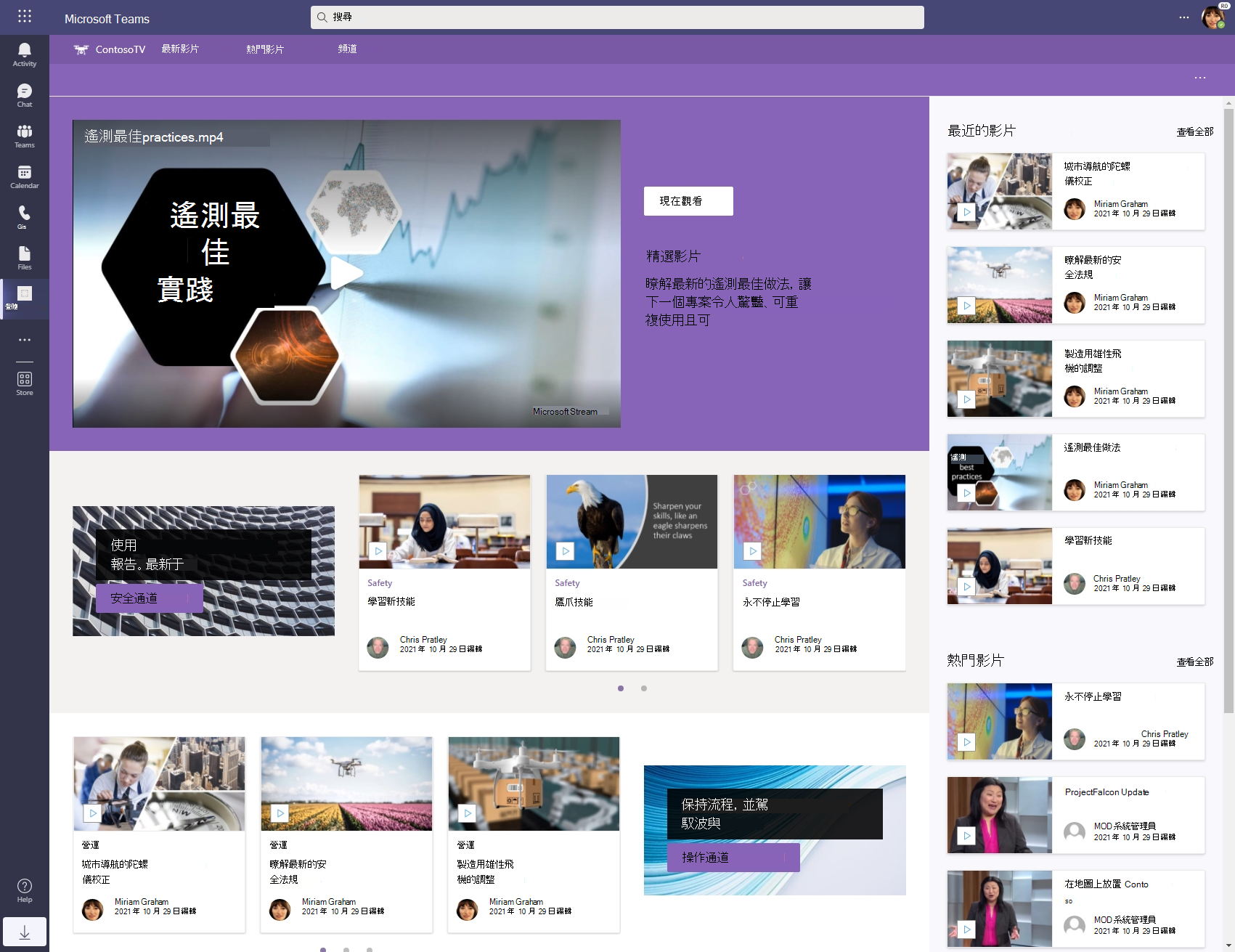The width and height of the screenshot is (1235, 952).
Task: Play the 遙測最佳做法 recent video
Action: point(967,493)
